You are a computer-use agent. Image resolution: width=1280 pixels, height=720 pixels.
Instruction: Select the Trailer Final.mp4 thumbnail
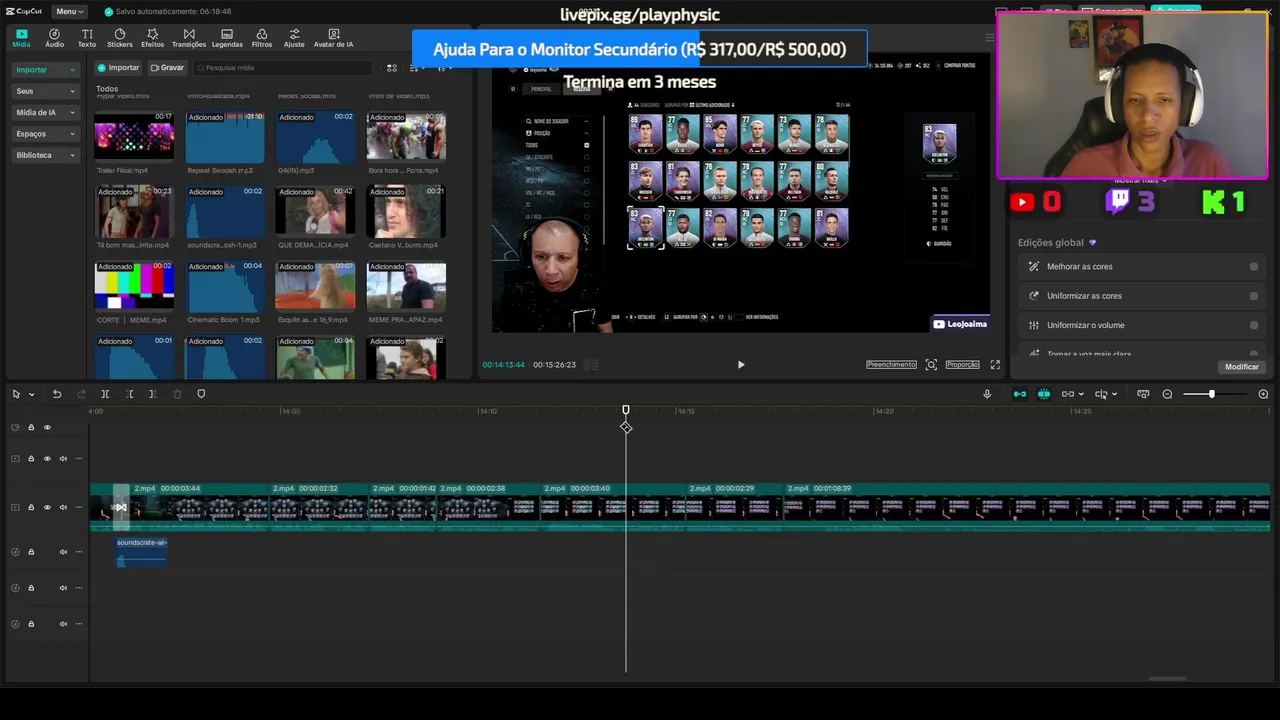click(134, 136)
